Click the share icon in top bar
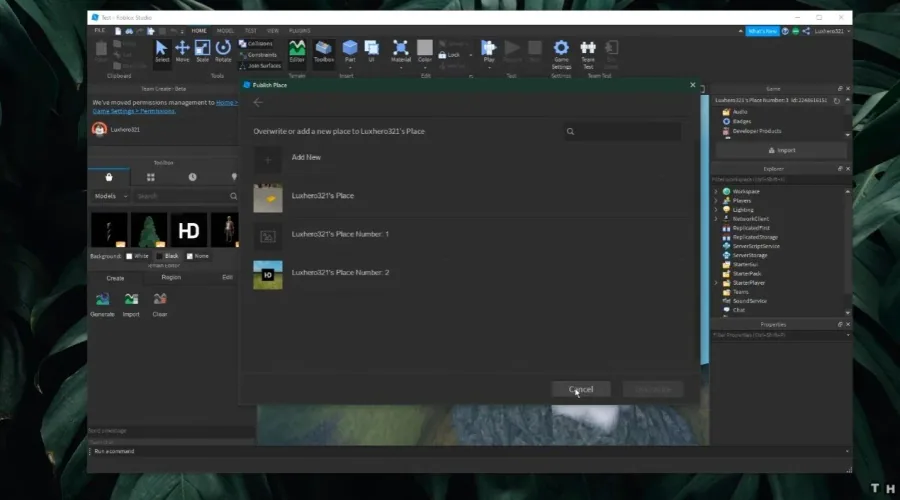The height and width of the screenshot is (500, 900). (x=806, y=31)
